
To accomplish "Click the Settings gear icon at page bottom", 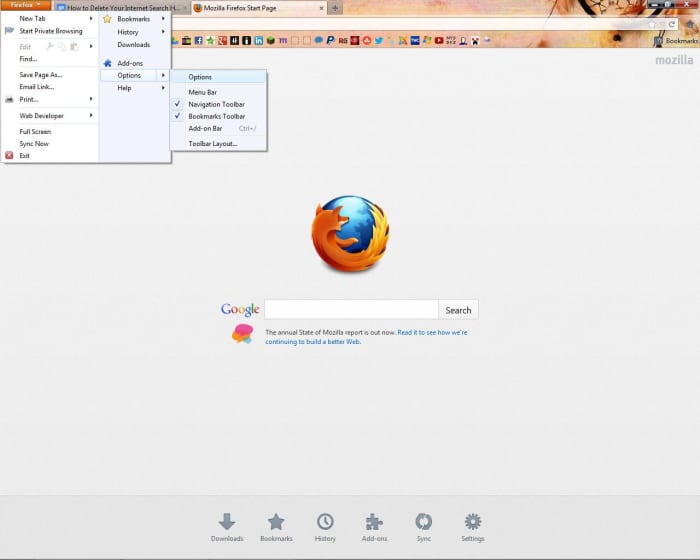I will 473,521.
